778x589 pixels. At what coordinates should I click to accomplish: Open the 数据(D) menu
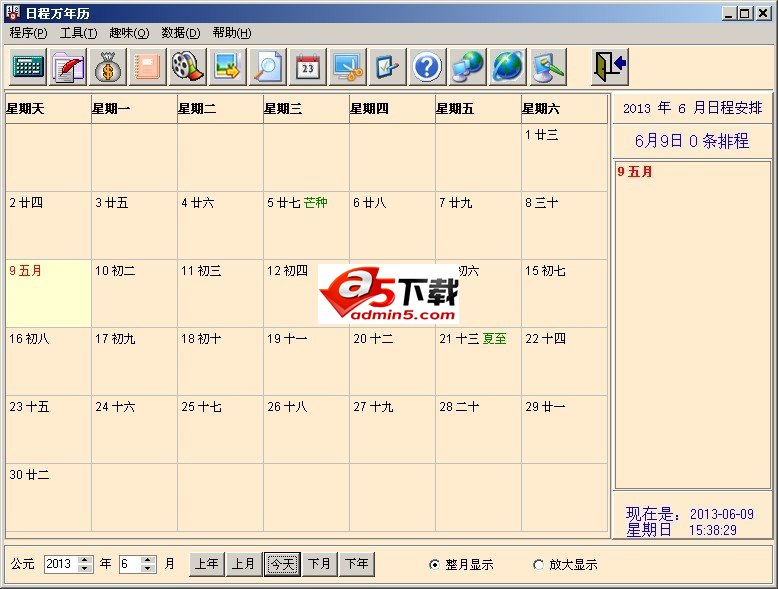click(181, 33)
